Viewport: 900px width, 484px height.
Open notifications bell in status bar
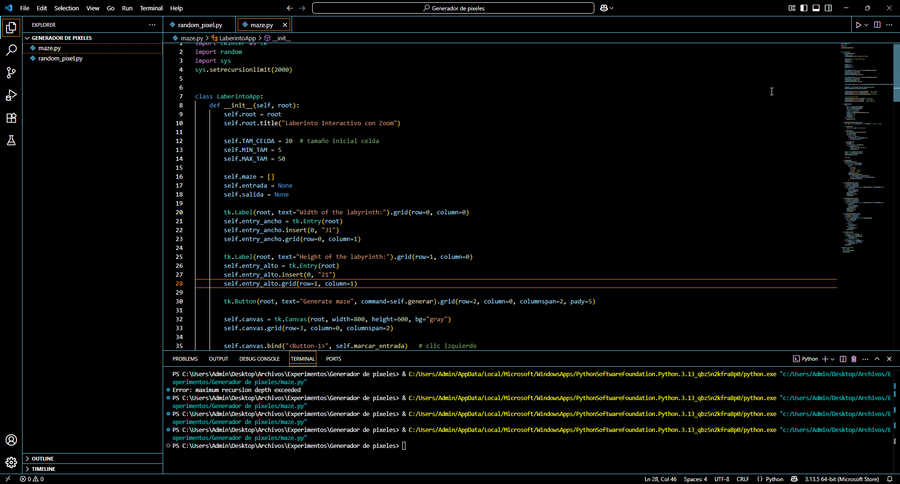(x=890, y=479)
